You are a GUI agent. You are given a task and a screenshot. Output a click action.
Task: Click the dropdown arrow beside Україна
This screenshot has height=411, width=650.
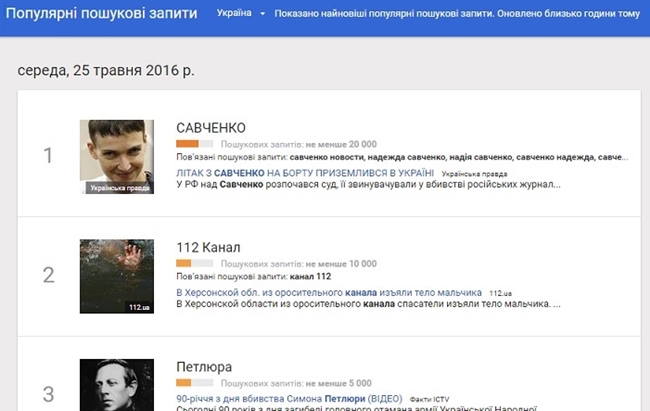click(262, 14)
